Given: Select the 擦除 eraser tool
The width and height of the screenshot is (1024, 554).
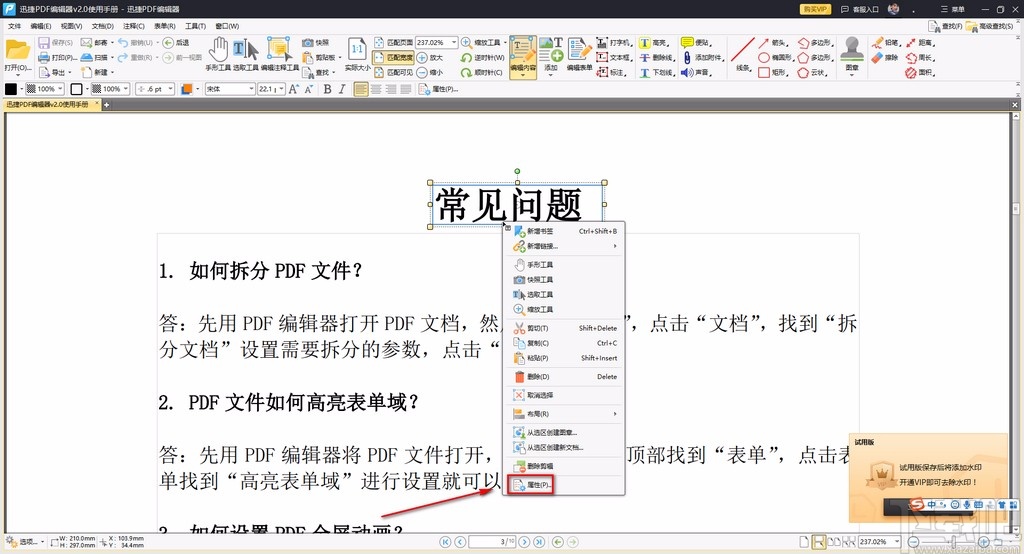Looking at the screenshot, I should 886,57.
